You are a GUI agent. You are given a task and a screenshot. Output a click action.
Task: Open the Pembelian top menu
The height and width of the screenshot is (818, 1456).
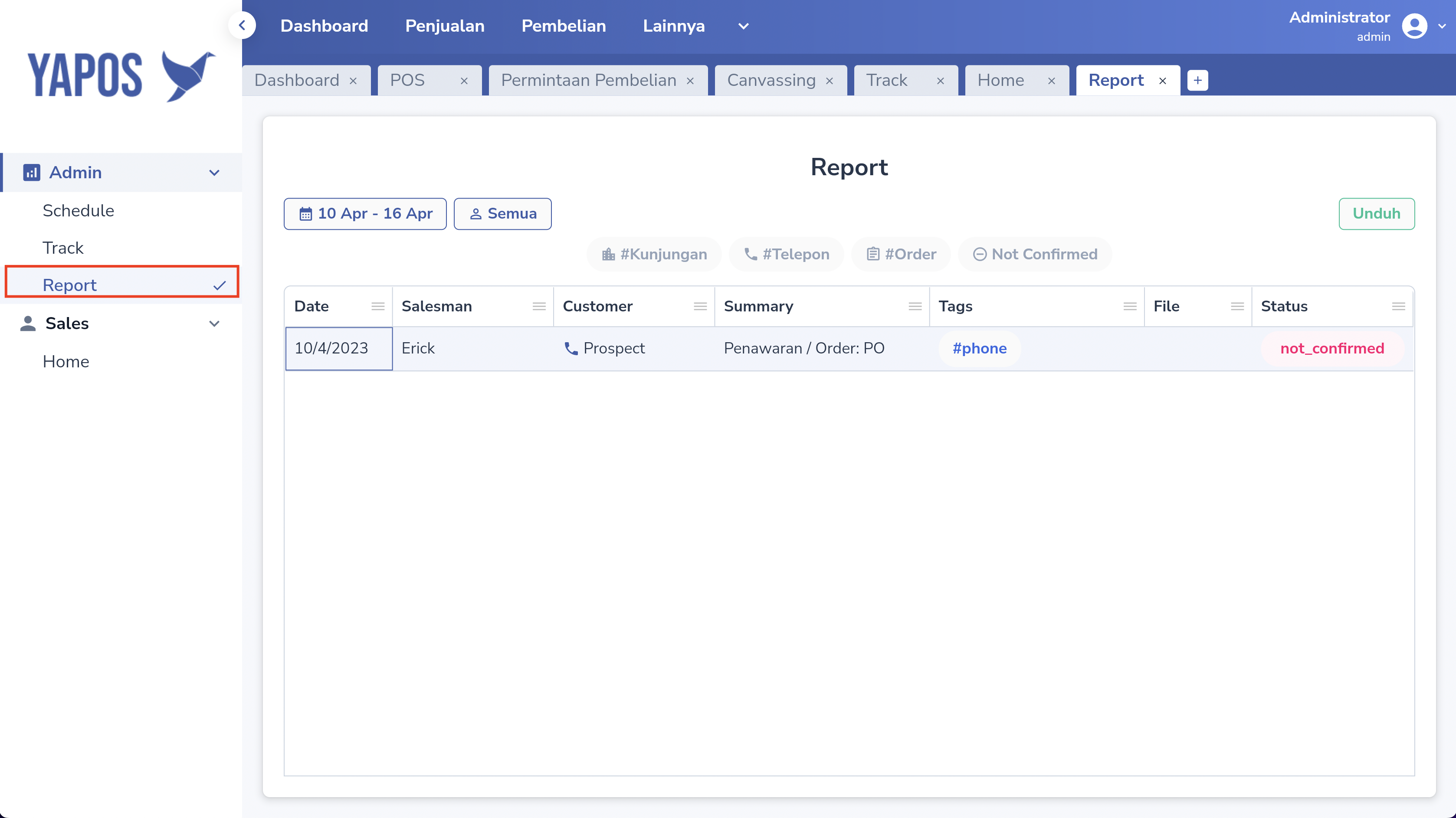coord(564,26)
